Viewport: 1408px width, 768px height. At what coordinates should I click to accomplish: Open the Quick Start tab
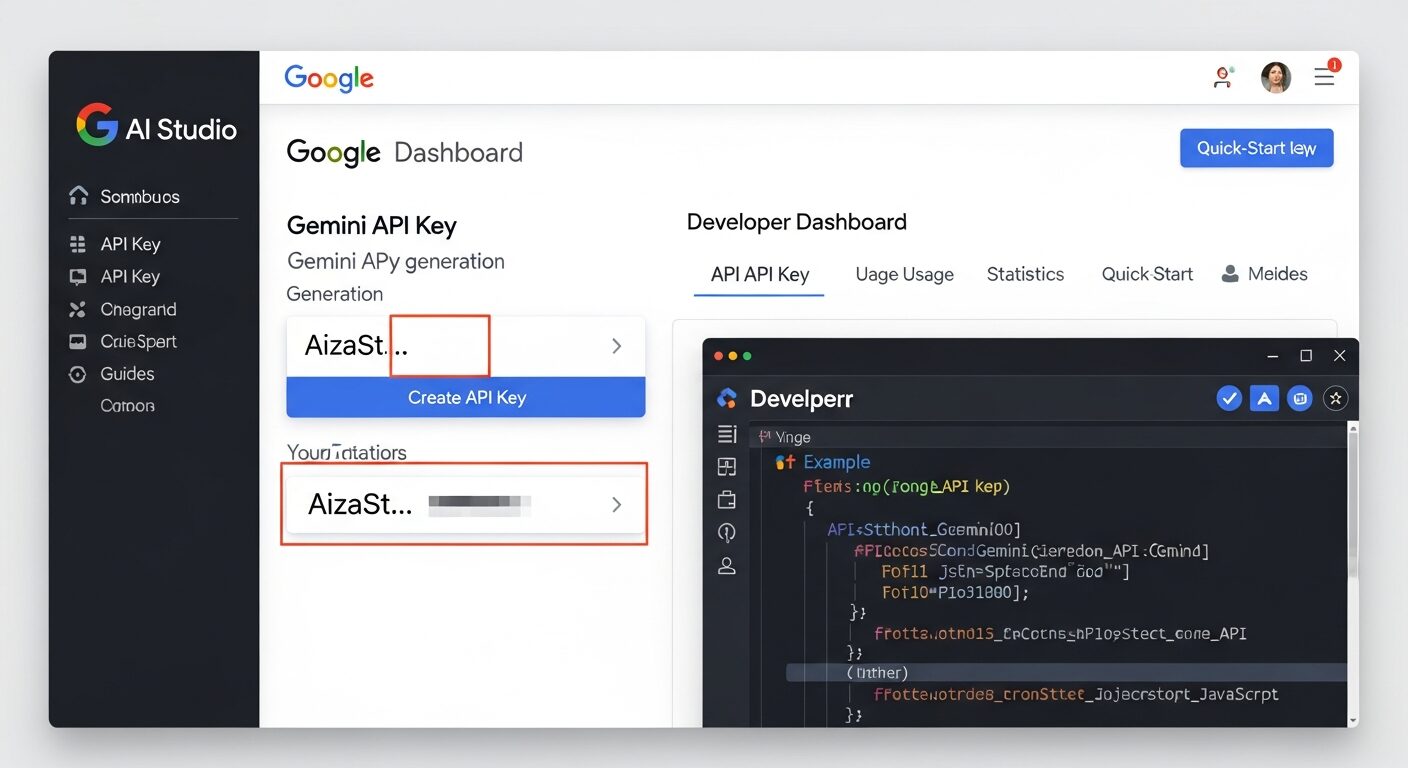(x=1147, y=274)
